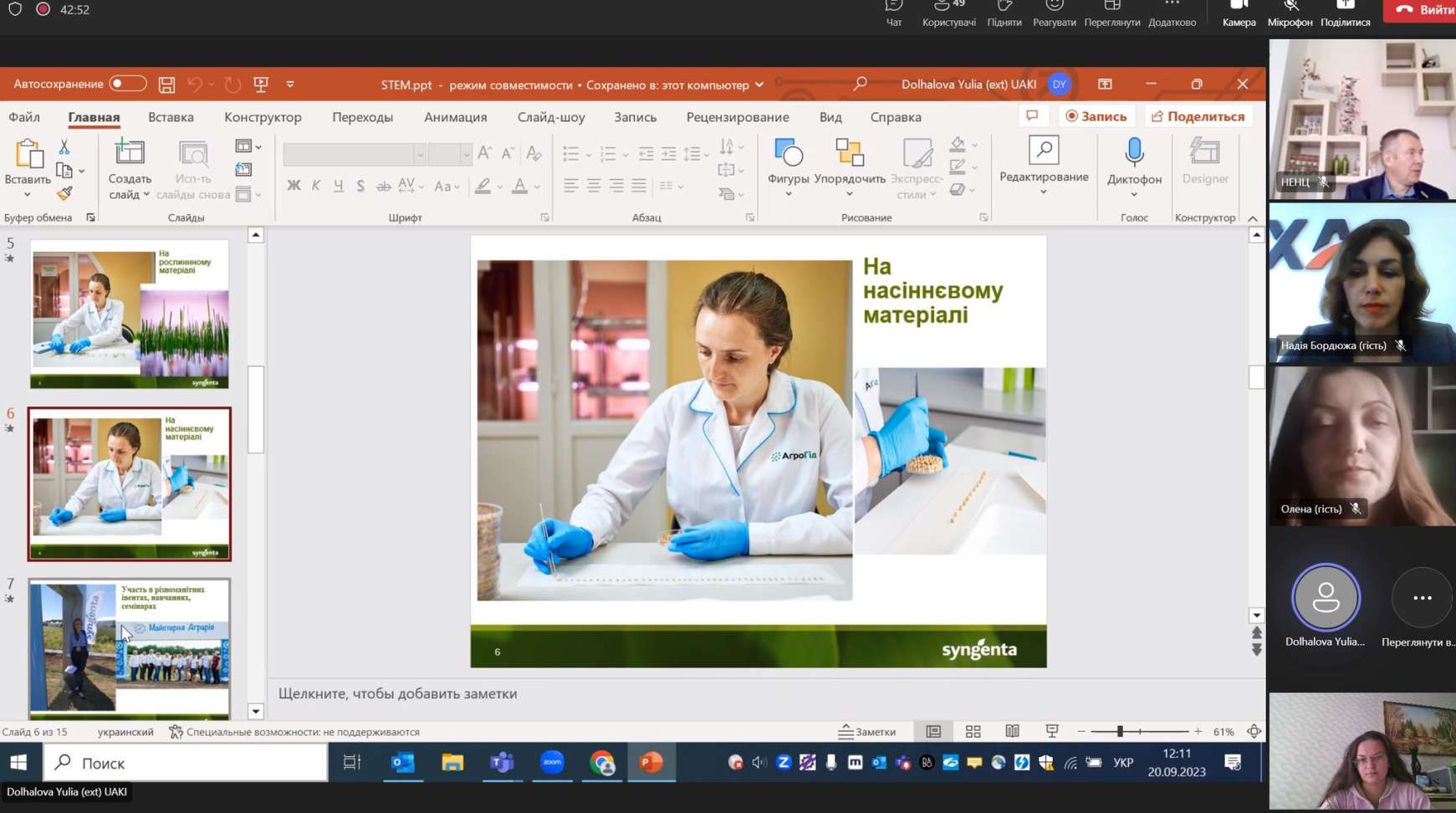This screenshot has width=1456, height=813.
Task: Open Шрифт dialog launcher
Action: (x=544, y=217)
